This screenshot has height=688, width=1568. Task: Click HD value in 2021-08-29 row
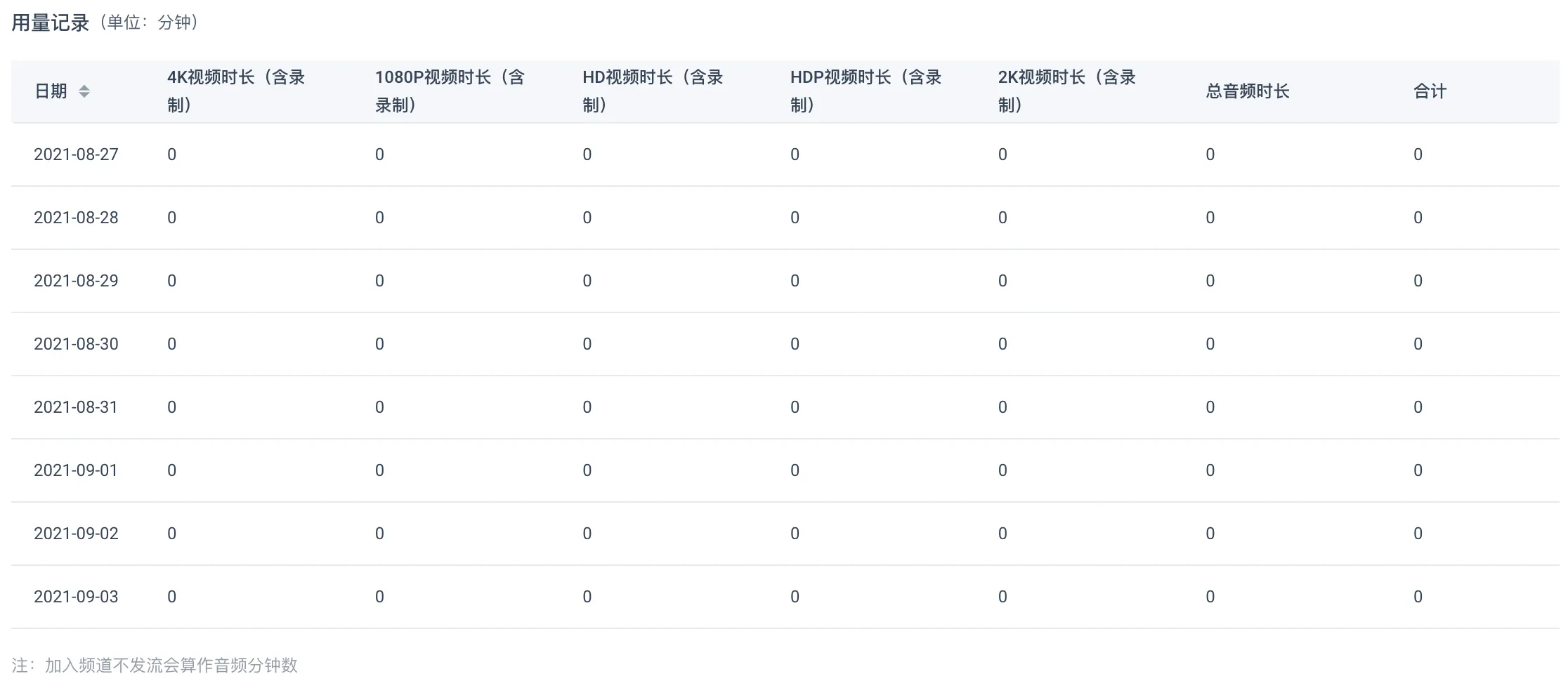point(587,281)
